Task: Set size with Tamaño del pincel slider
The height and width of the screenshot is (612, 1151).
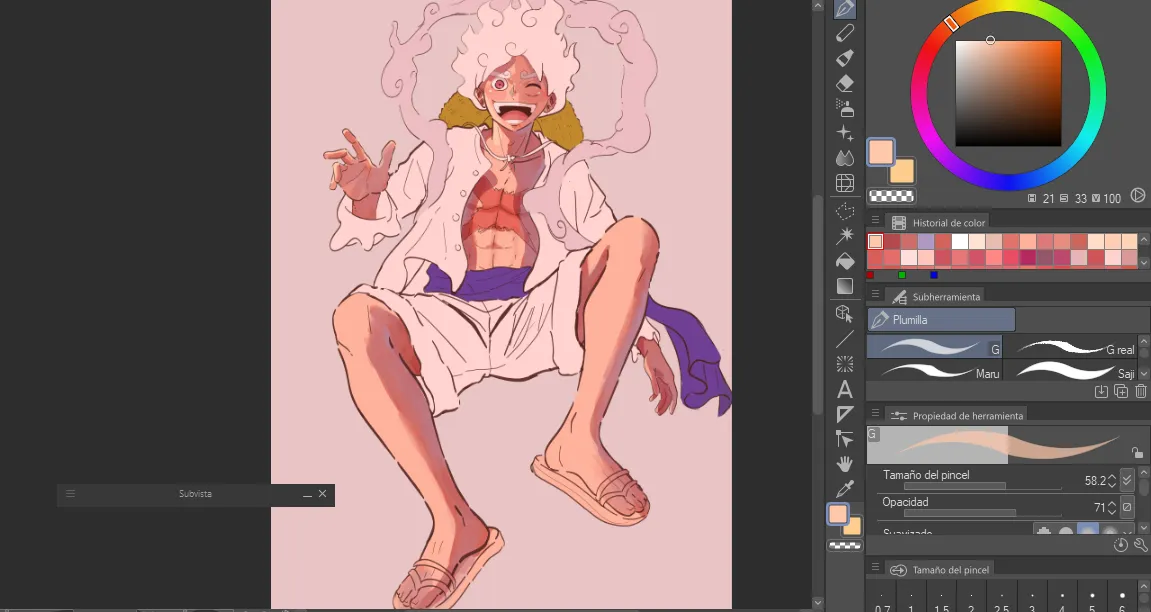Action: (983, 486)
